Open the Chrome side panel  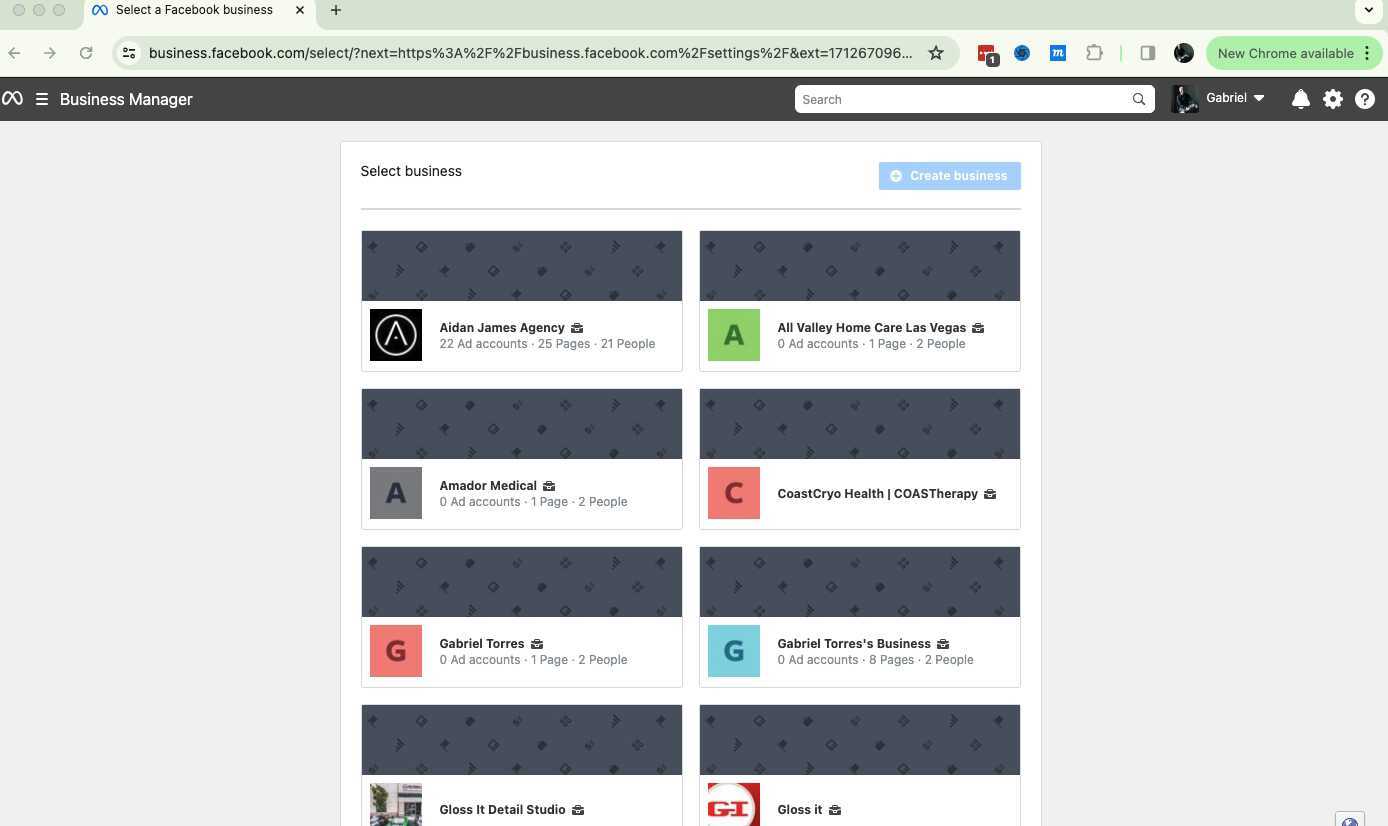1148,53
